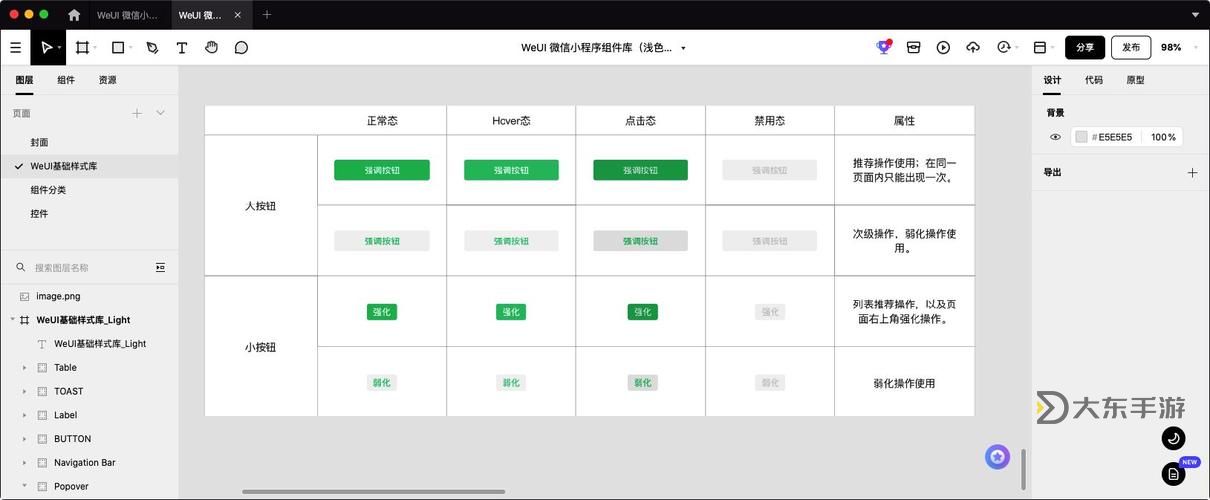Switch to the 图层 tab
This screenshot has width=1210, height=500.
pos(24,80)
